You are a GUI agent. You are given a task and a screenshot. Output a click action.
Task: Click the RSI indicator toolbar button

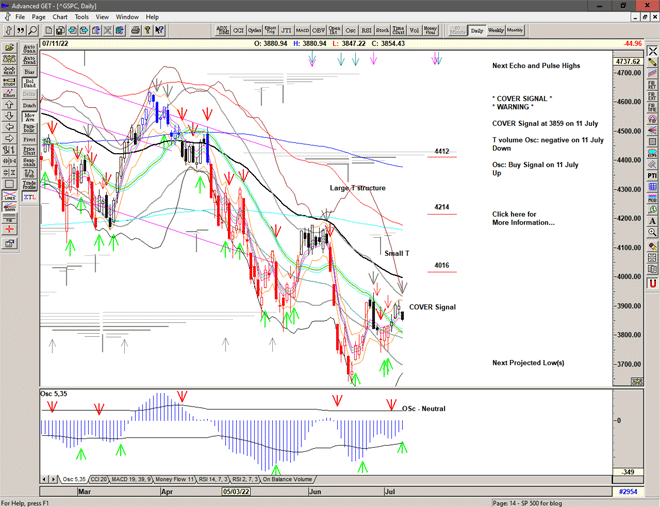[x=366, y=31]
